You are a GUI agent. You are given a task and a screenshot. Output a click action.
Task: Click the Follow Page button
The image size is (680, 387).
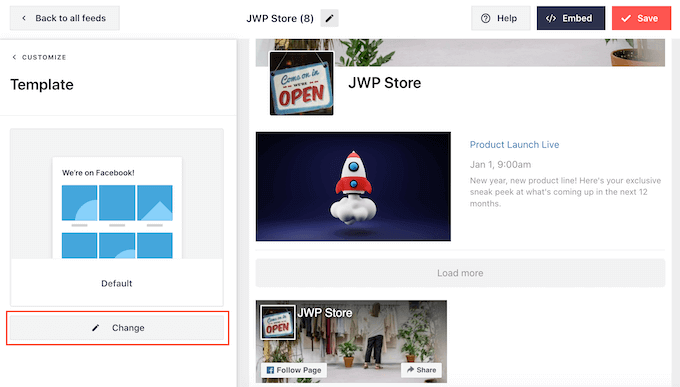(x=294, y=370)
